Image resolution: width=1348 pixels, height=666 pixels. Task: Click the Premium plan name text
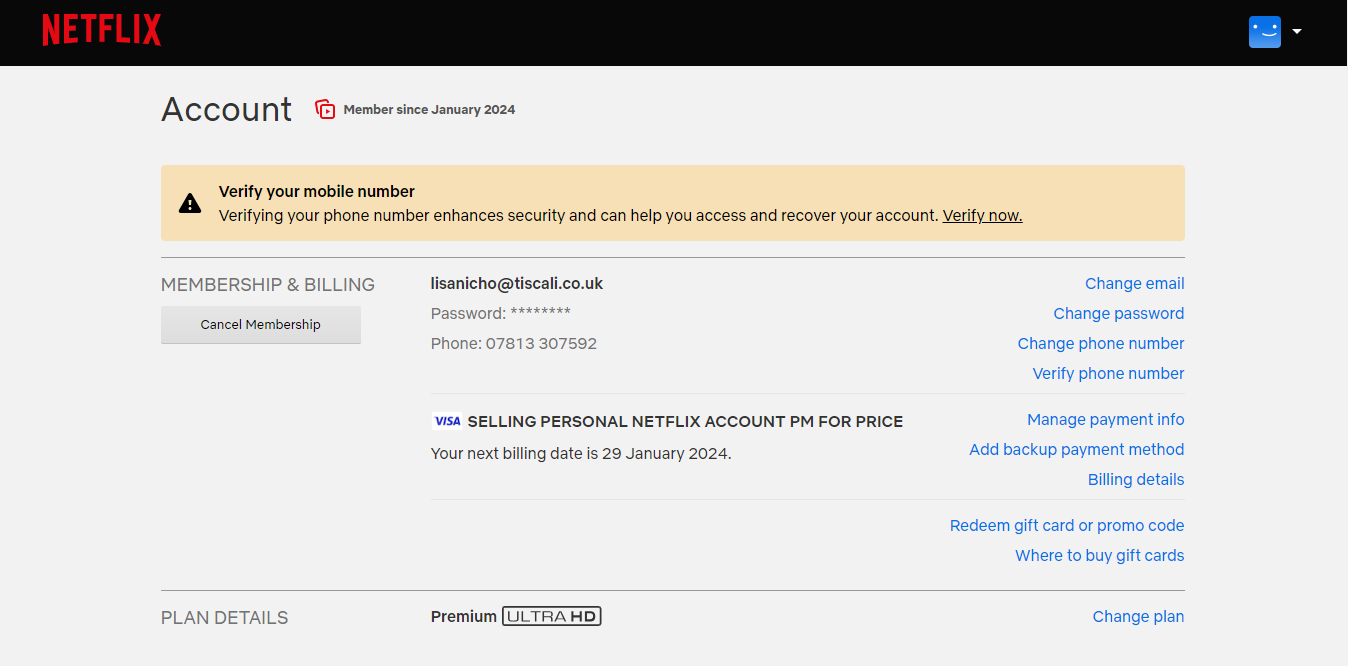click(x=464, y=617)
